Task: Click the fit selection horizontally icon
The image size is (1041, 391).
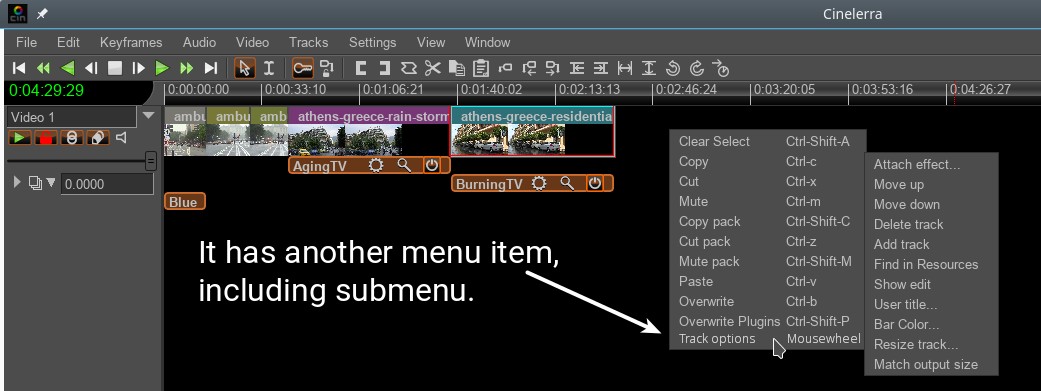Action: pyautogui.click(x=625, y=68)
